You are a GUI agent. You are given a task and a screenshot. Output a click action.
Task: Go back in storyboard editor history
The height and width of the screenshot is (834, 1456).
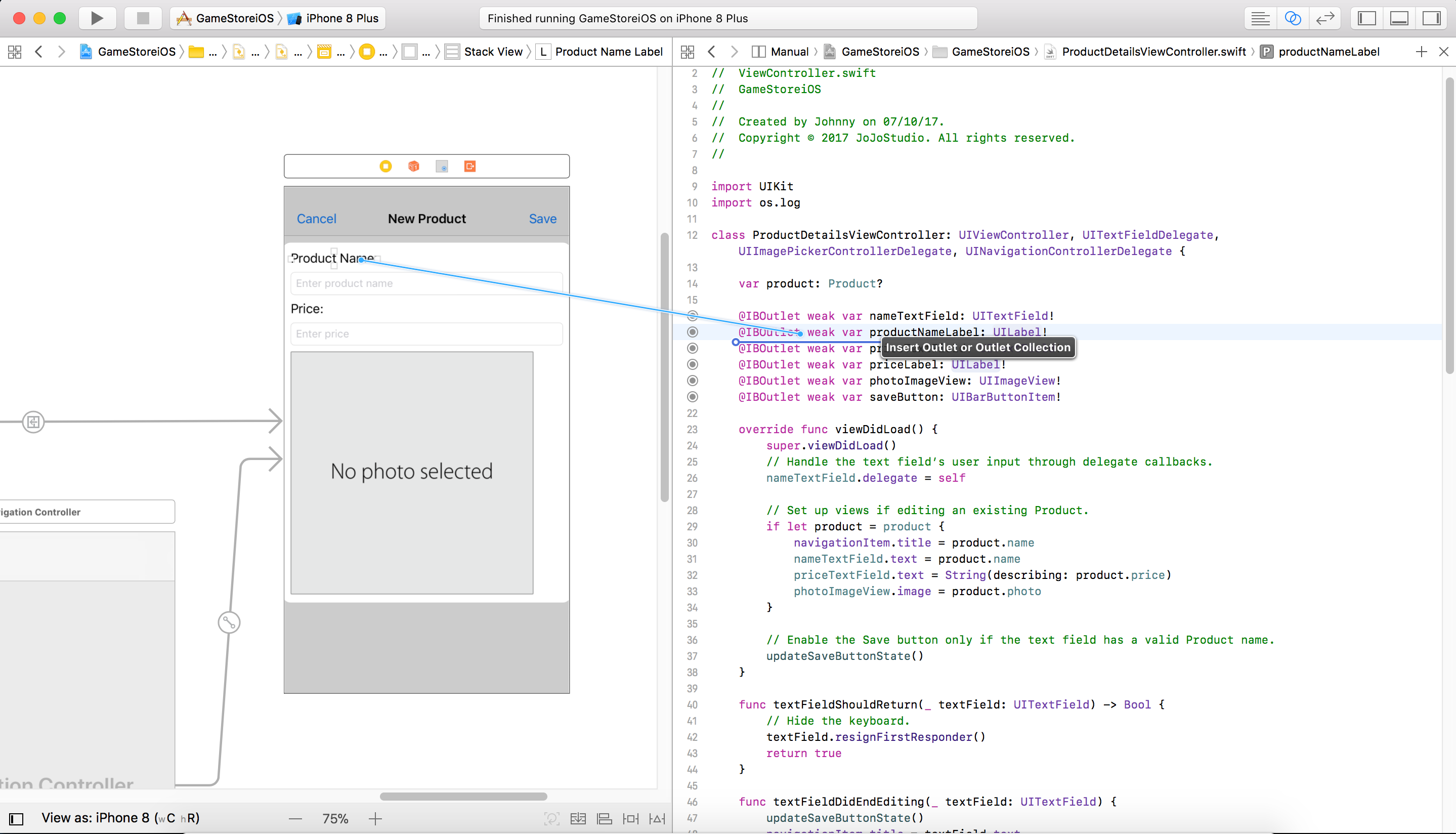[x=39, y=52]
